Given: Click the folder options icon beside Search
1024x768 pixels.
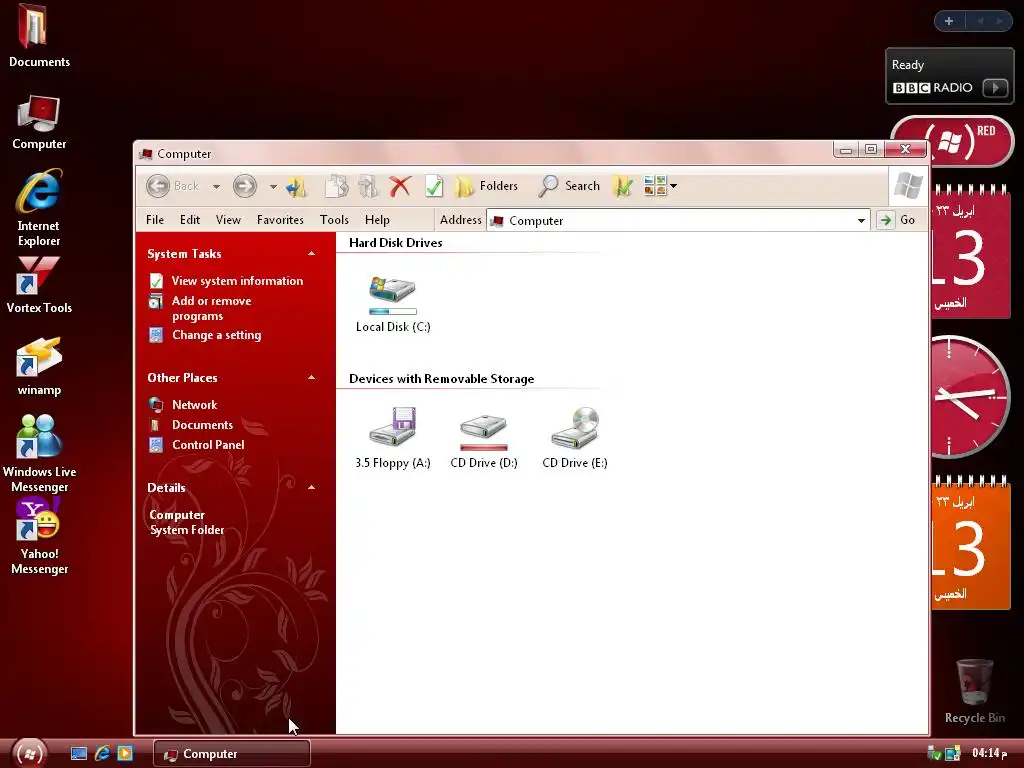Looking at the screenshot, I should [x=623, y=187].
